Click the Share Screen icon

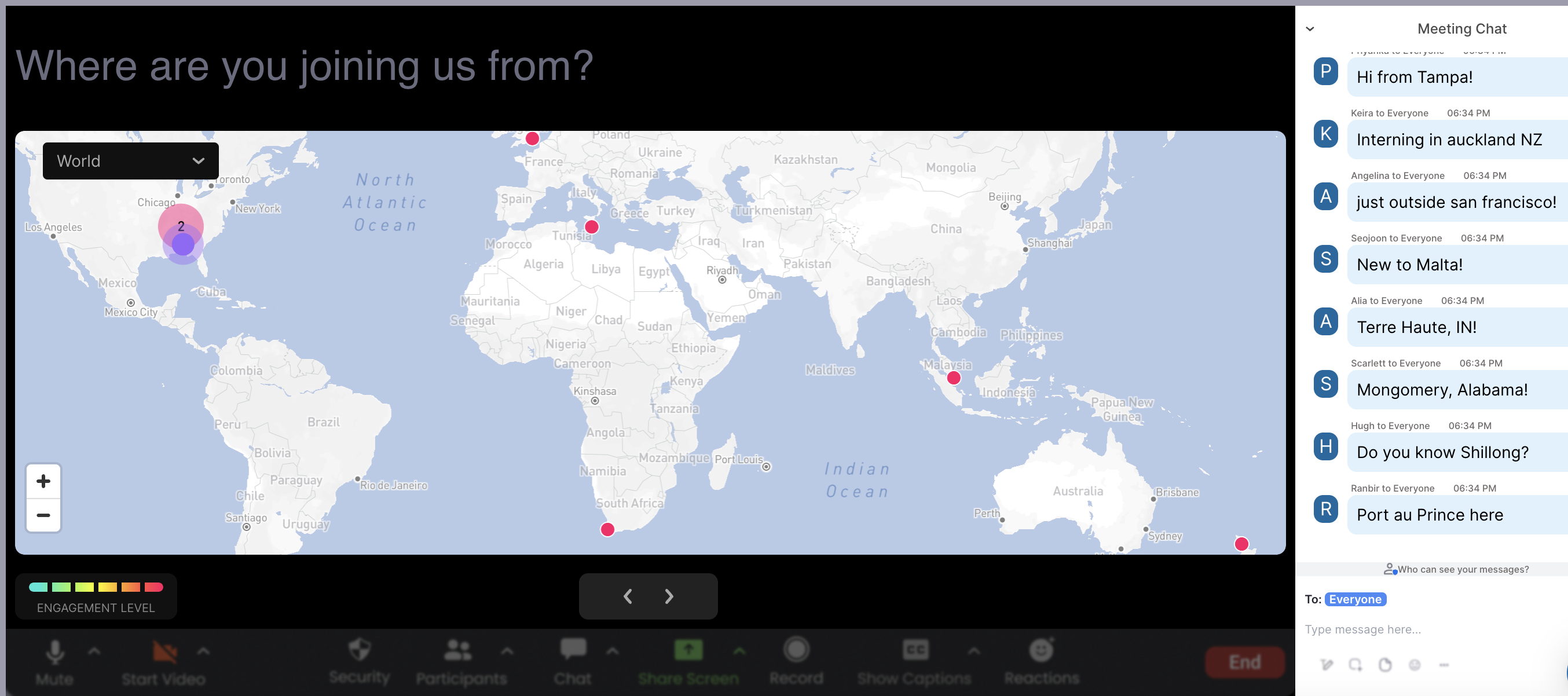[688, 650]
